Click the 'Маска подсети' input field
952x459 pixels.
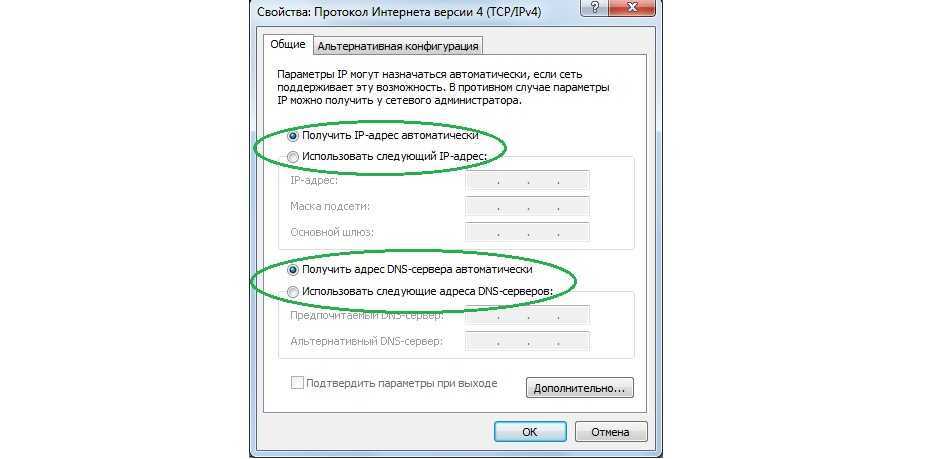click(x=527, y=206)
